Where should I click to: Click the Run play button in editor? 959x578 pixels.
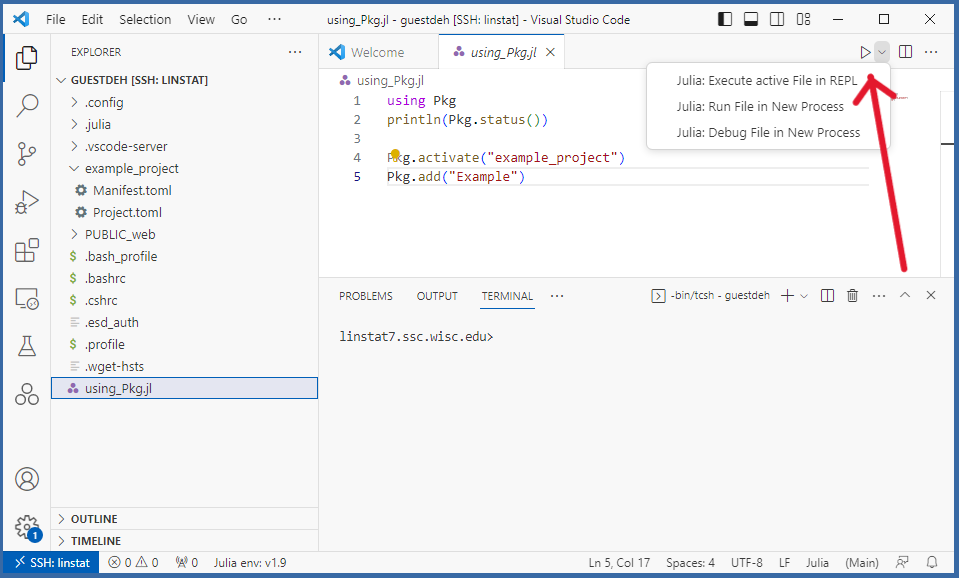(865, 52)
